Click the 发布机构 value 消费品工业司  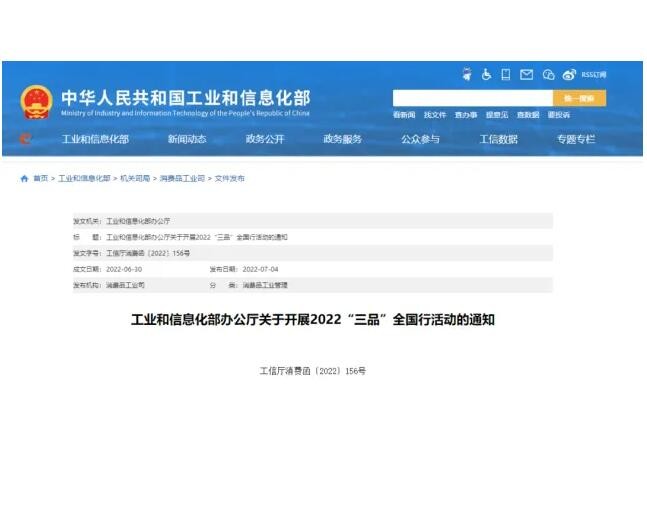coord(125,285)
